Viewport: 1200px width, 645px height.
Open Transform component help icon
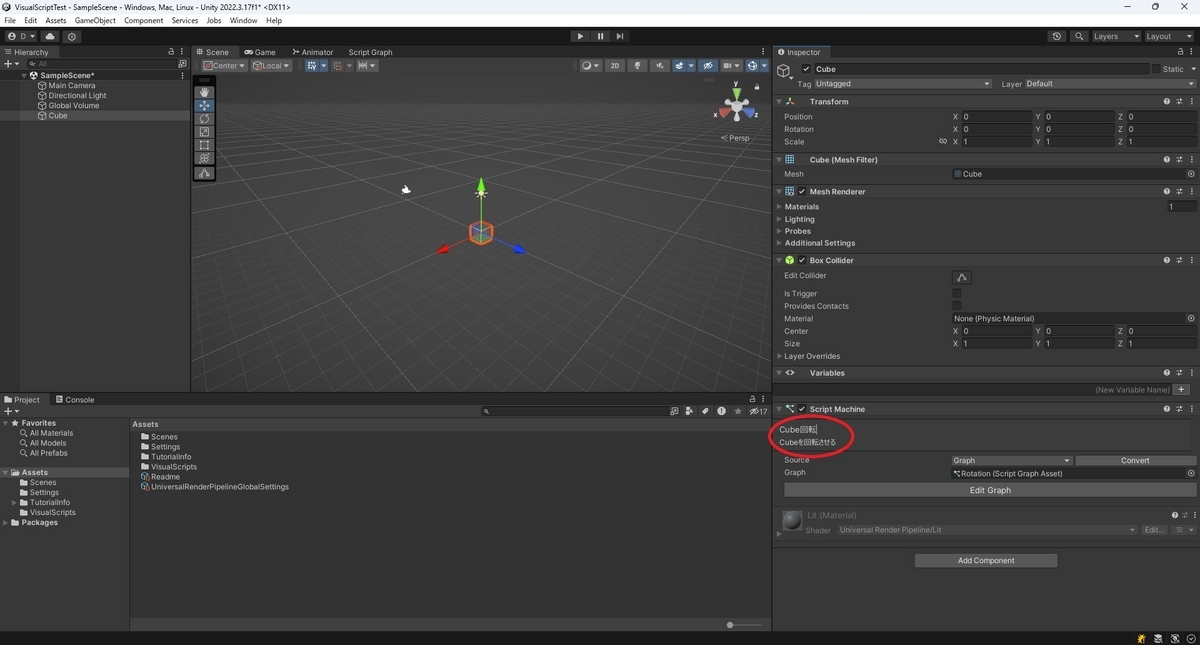tap(1167, 101)
